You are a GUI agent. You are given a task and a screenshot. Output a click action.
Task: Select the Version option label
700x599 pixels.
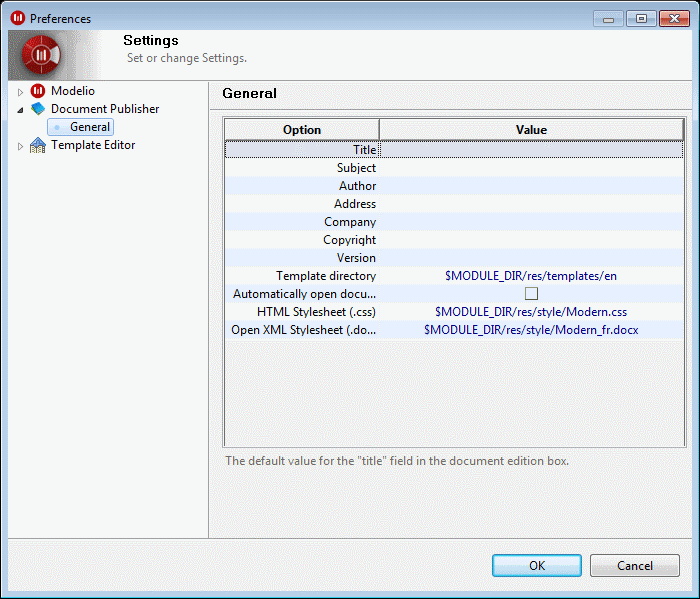[x=356, y=258]
